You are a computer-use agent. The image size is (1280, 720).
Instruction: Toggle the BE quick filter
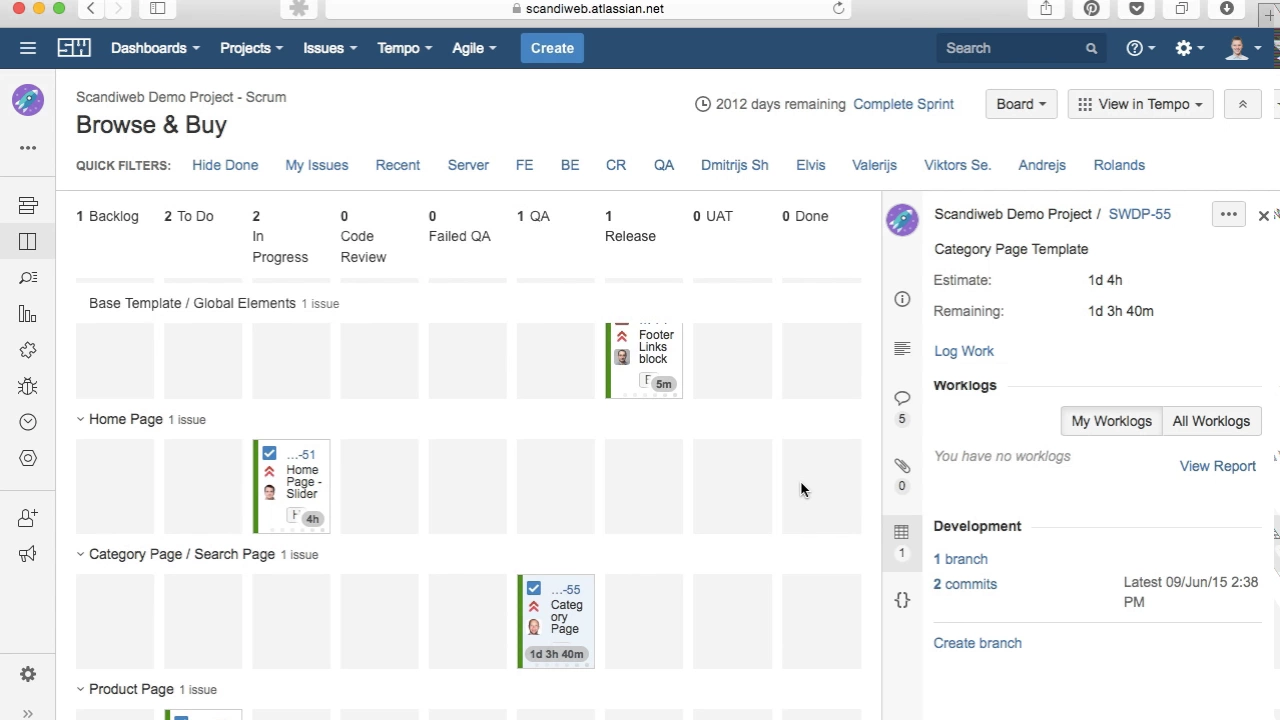click(x=570, y=165)
